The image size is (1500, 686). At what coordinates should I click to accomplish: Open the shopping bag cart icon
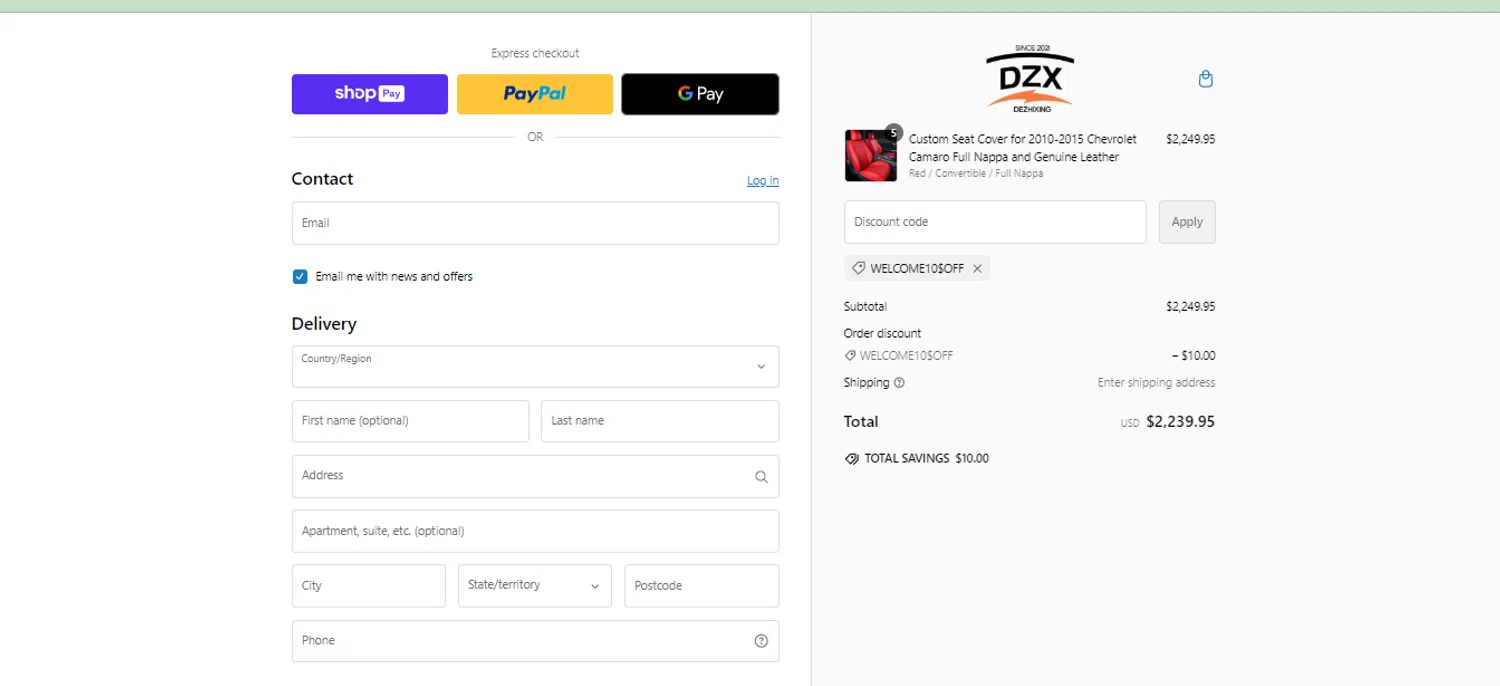pos(1206,79)
